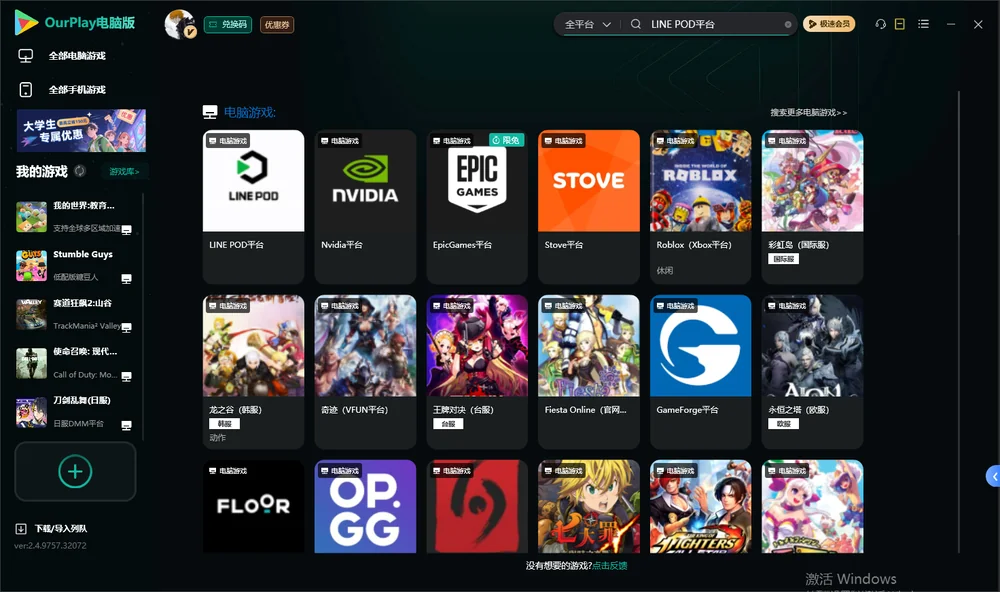This screenshot has height=592, width=1000.
Task: Open 下载/导入列队 download queue
Action: (x=52, y=529)
